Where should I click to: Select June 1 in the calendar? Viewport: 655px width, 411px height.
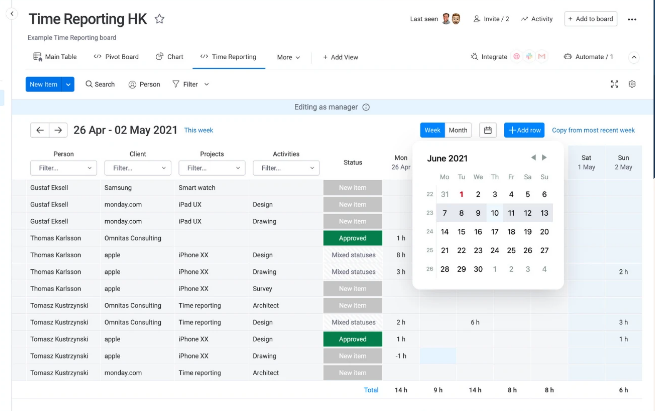point(461,194)
